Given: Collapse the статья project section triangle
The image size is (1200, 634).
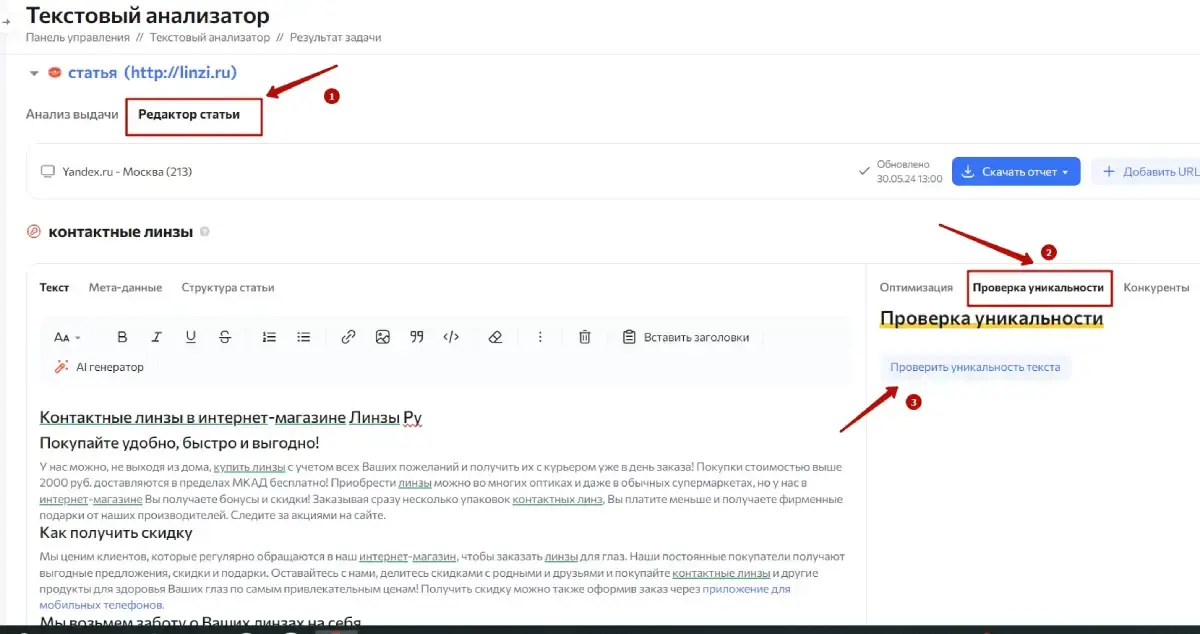Looking at the screenshot, I should tap(34, 73).
